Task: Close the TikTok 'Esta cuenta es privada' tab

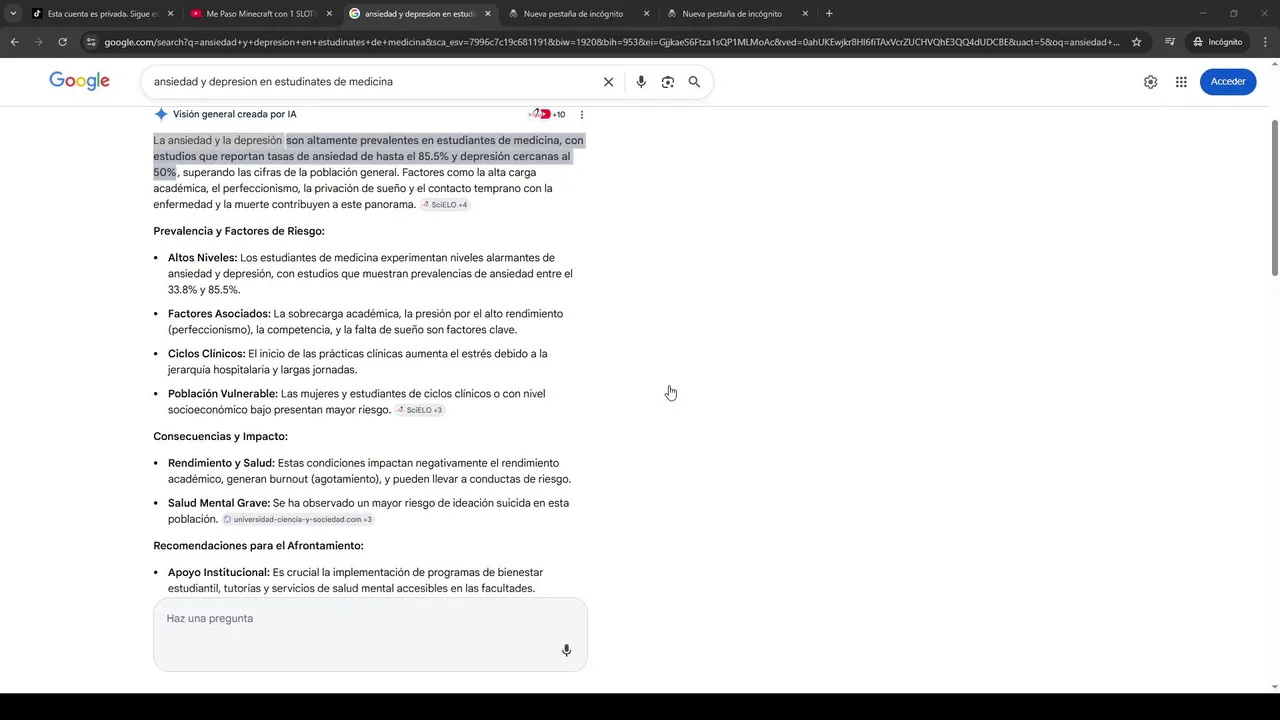Action: (170, 14)
